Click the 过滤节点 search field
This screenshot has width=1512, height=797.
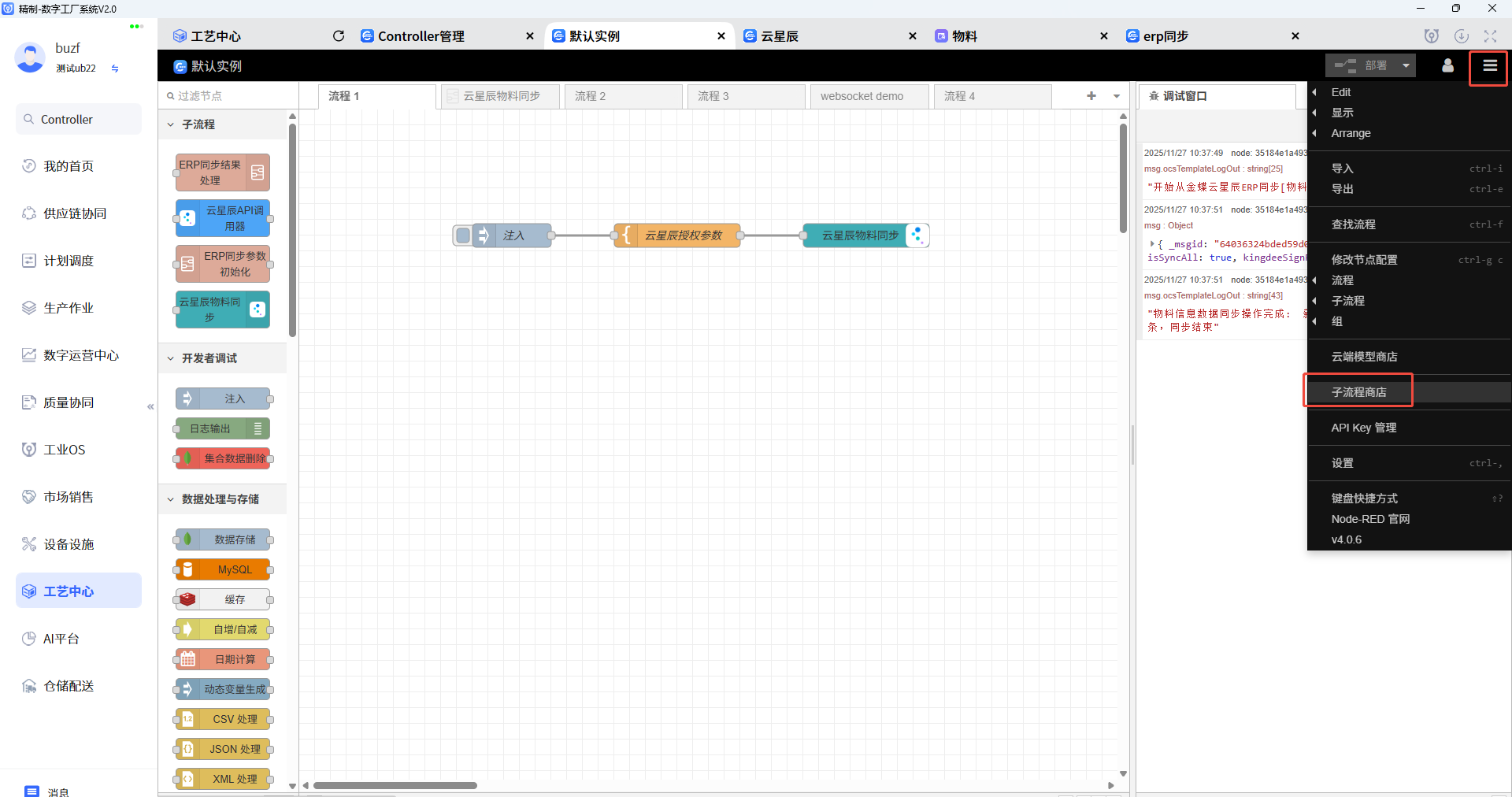[x=228, y=95]
